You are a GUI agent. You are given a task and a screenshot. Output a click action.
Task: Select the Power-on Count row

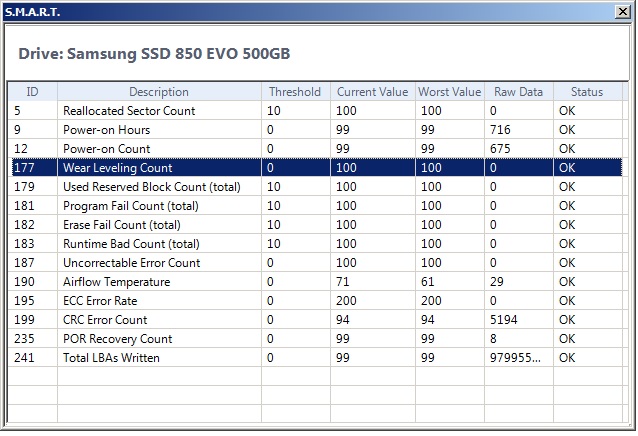click(x=315, y=149)
